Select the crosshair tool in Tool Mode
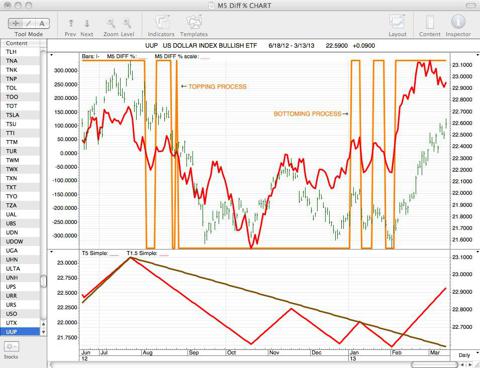The width and height of the screenshot is (480, 368). [x=15, y=23]
